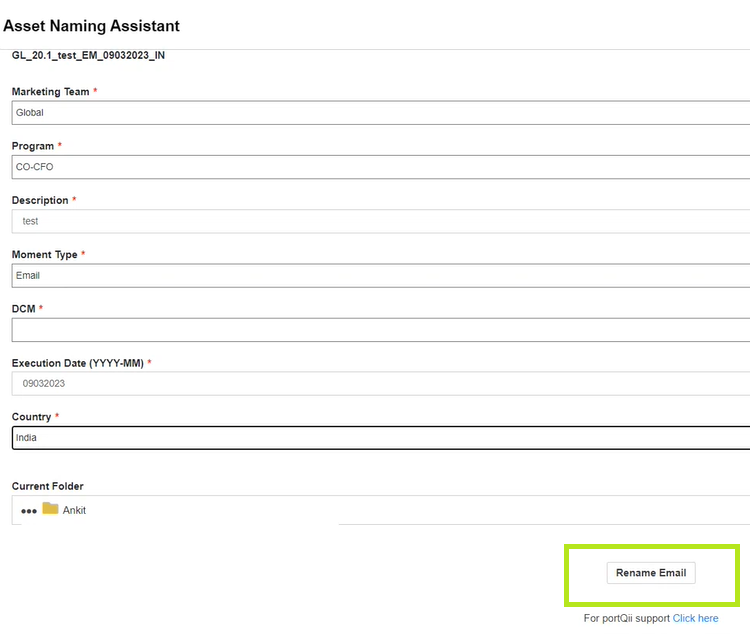Click the Execution Date (YYYY-MM) label
The width and height of the screenshot is (750, 634).
pos(77,363)
